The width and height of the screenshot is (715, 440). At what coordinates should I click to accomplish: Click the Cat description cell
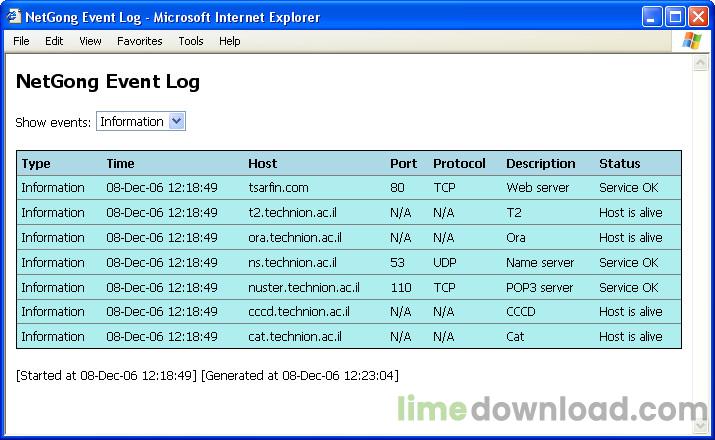tap(515, 337)
